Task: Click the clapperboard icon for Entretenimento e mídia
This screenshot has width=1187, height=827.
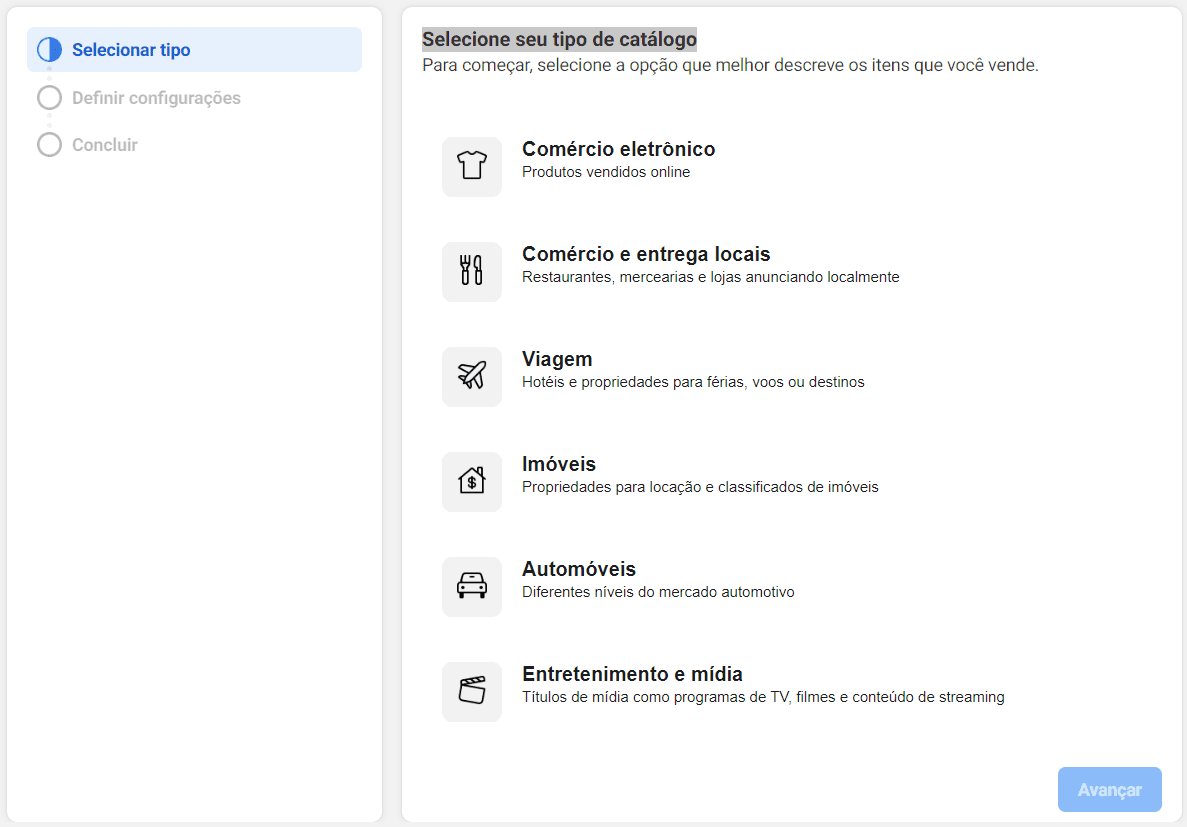Action: coord(471,691)
